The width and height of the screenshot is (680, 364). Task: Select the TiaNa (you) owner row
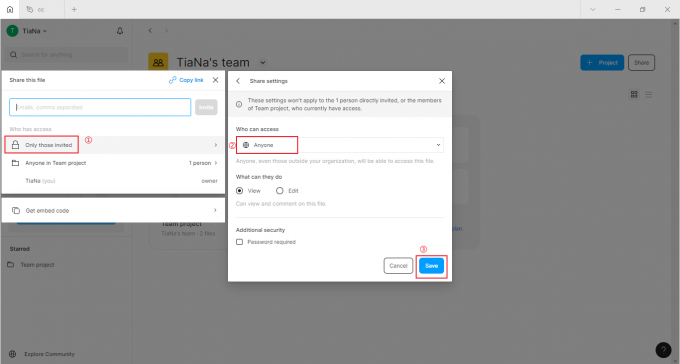[x=114, y=181]
